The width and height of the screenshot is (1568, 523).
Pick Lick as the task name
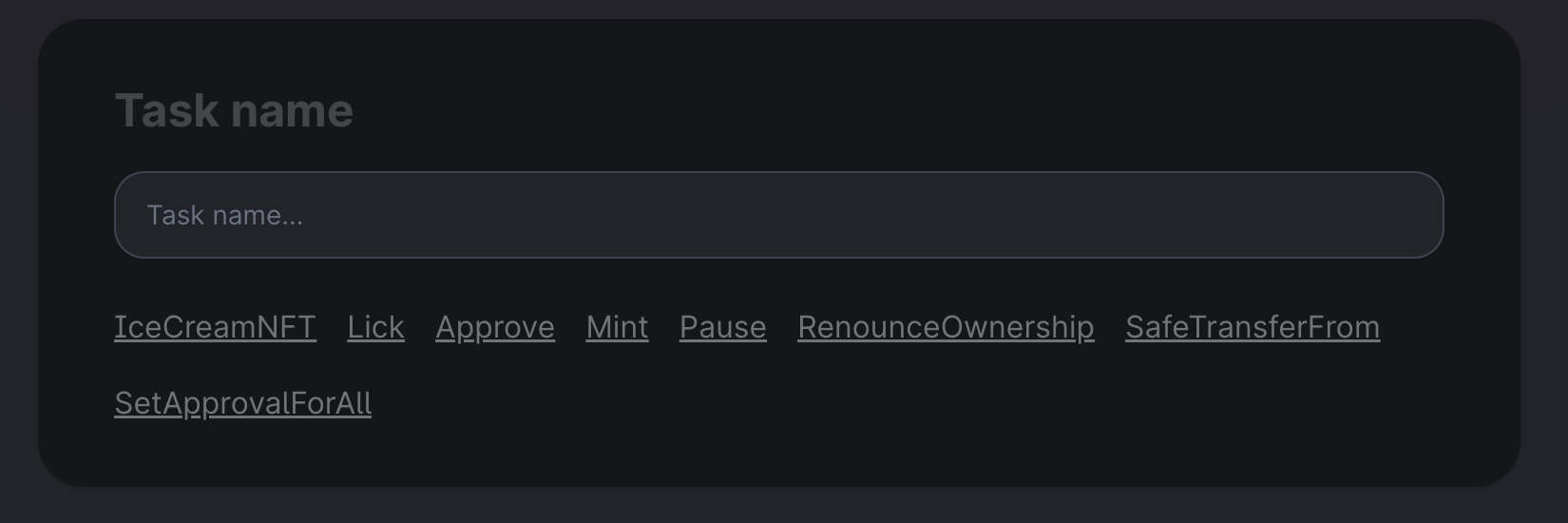coord(375,327)
